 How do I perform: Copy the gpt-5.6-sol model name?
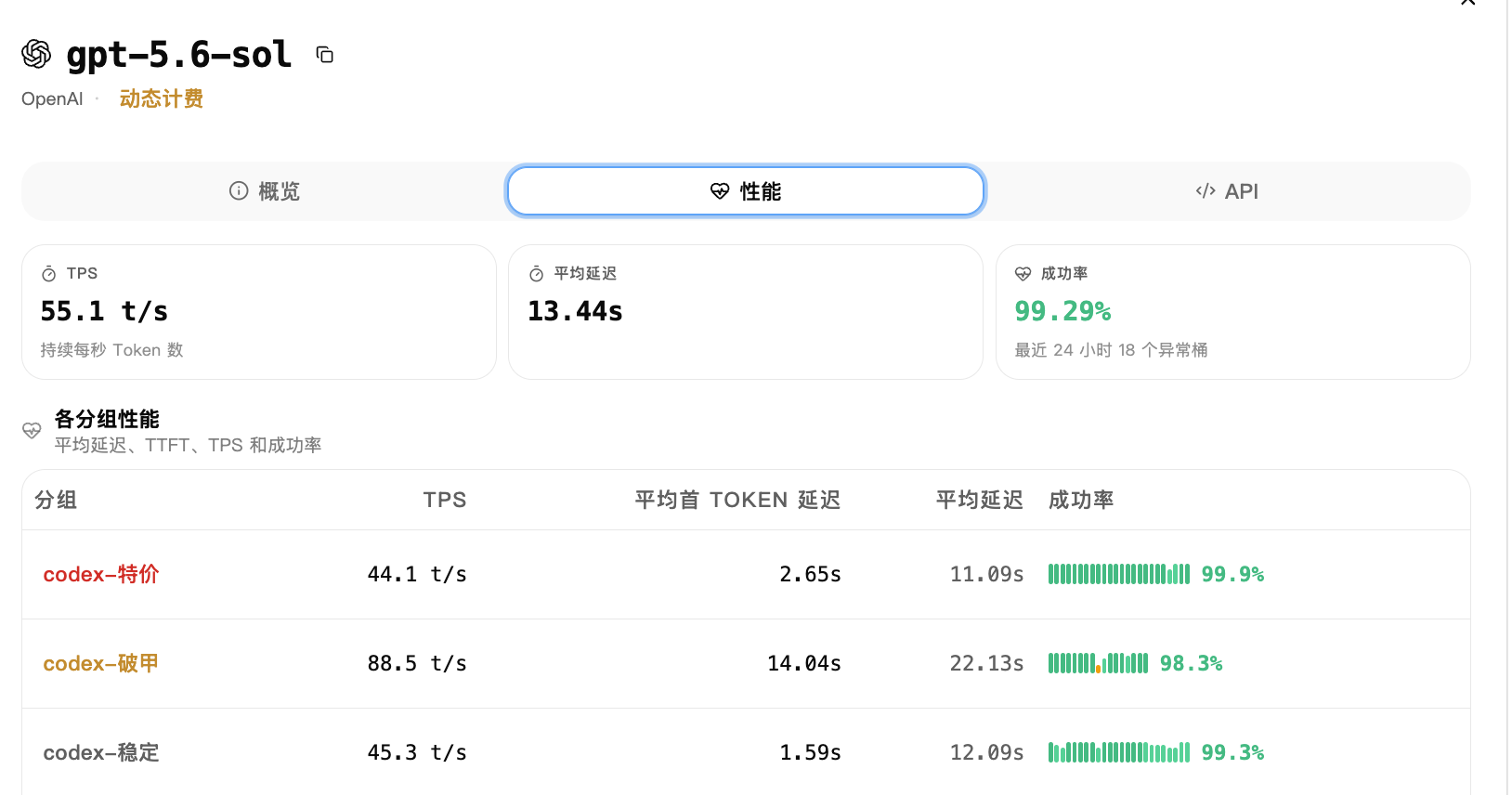click(x=324, y=55)
